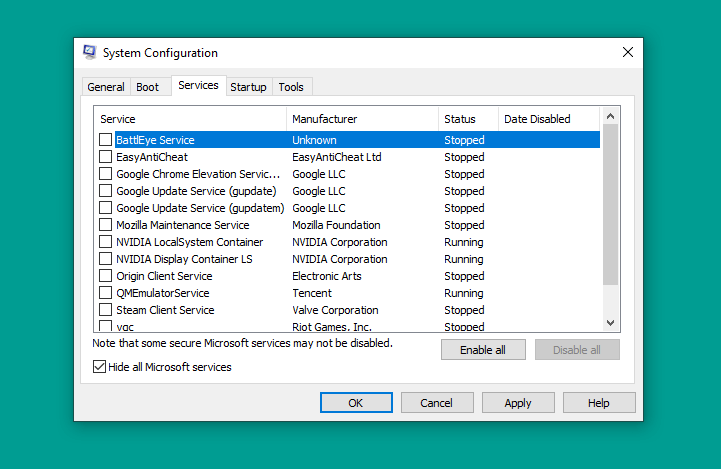Enable the Steam Client Service checkbox

pyautogui.click(x=105, y=309)
